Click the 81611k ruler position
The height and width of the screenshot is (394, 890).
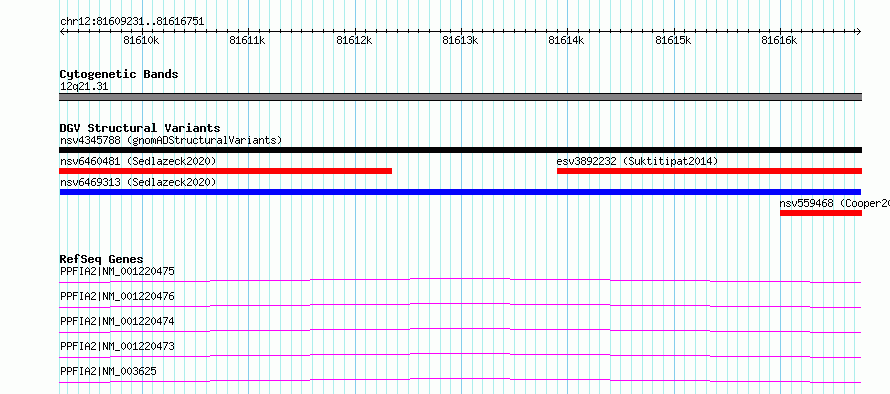coord(247,40)
